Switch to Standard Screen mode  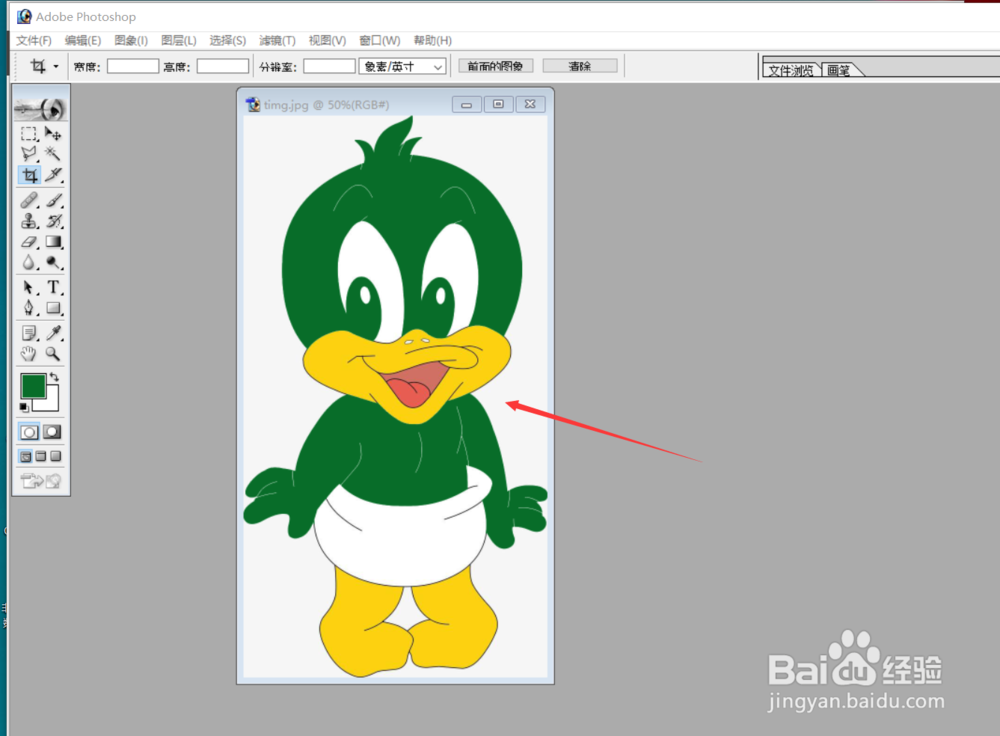click(26, 456)
